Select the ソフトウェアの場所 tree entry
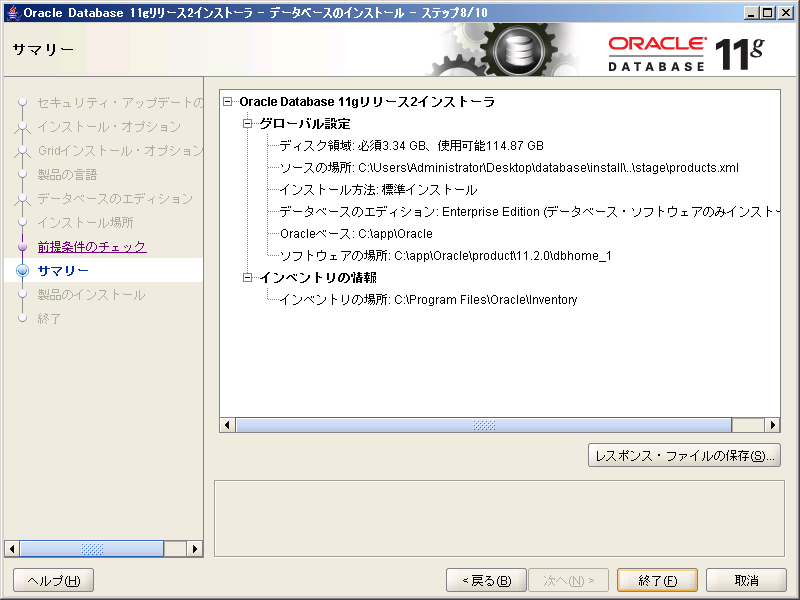The image size is (800, 600). (x=445, y=256)
